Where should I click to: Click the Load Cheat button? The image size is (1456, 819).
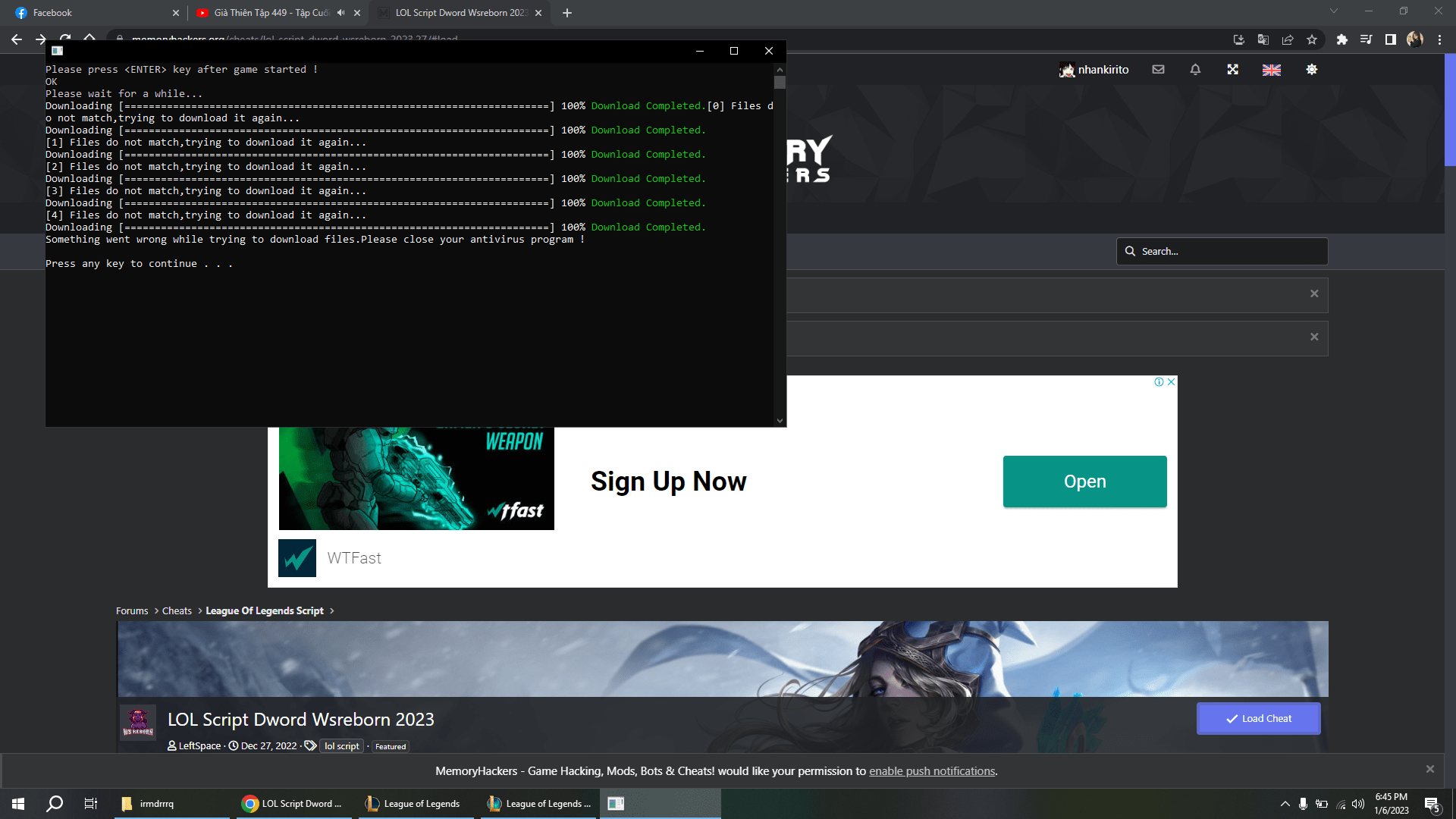click(x=1258, y=719)
